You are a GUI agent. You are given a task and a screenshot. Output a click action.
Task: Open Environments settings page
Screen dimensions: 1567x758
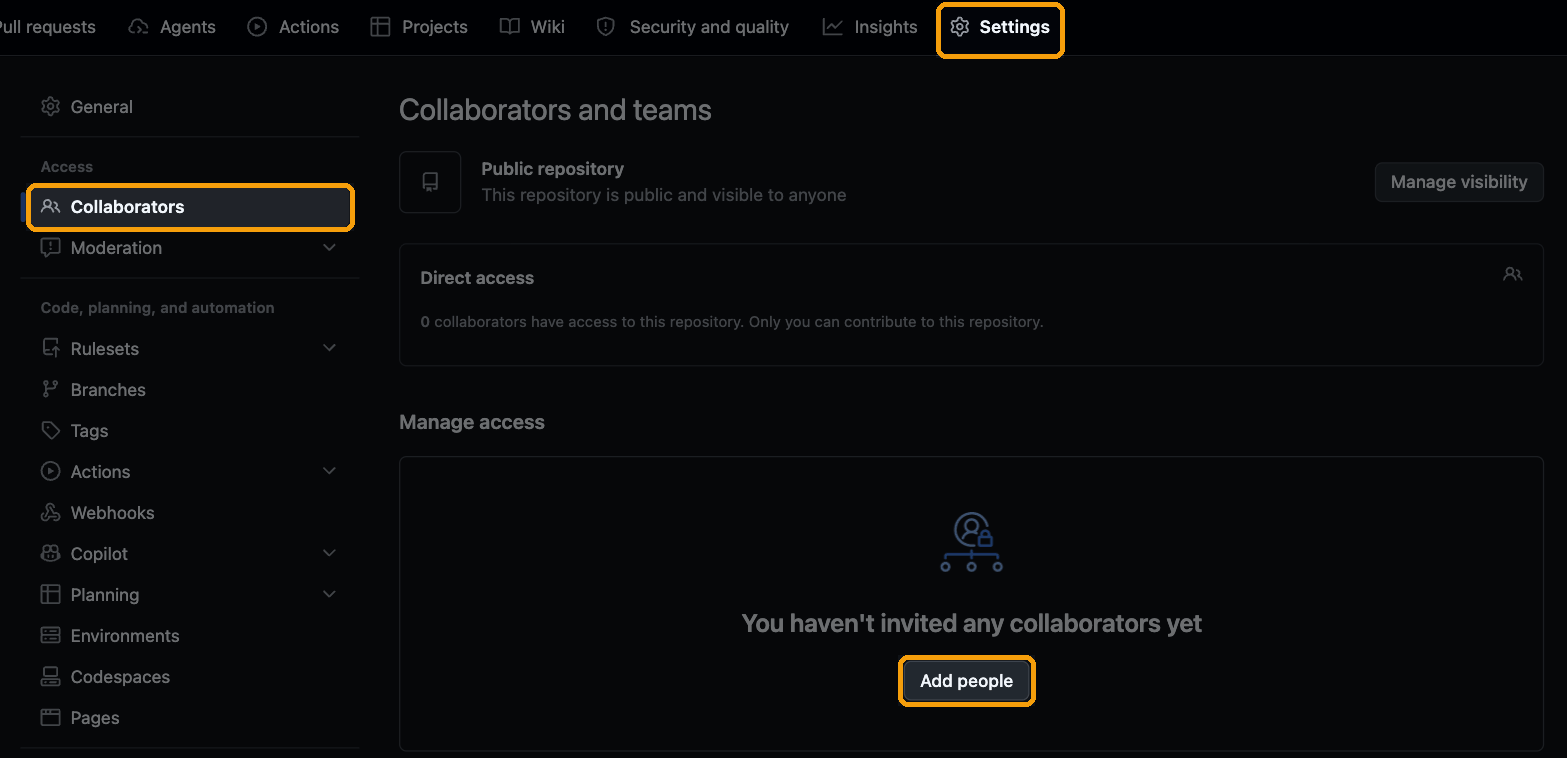(x=190, y=635)
